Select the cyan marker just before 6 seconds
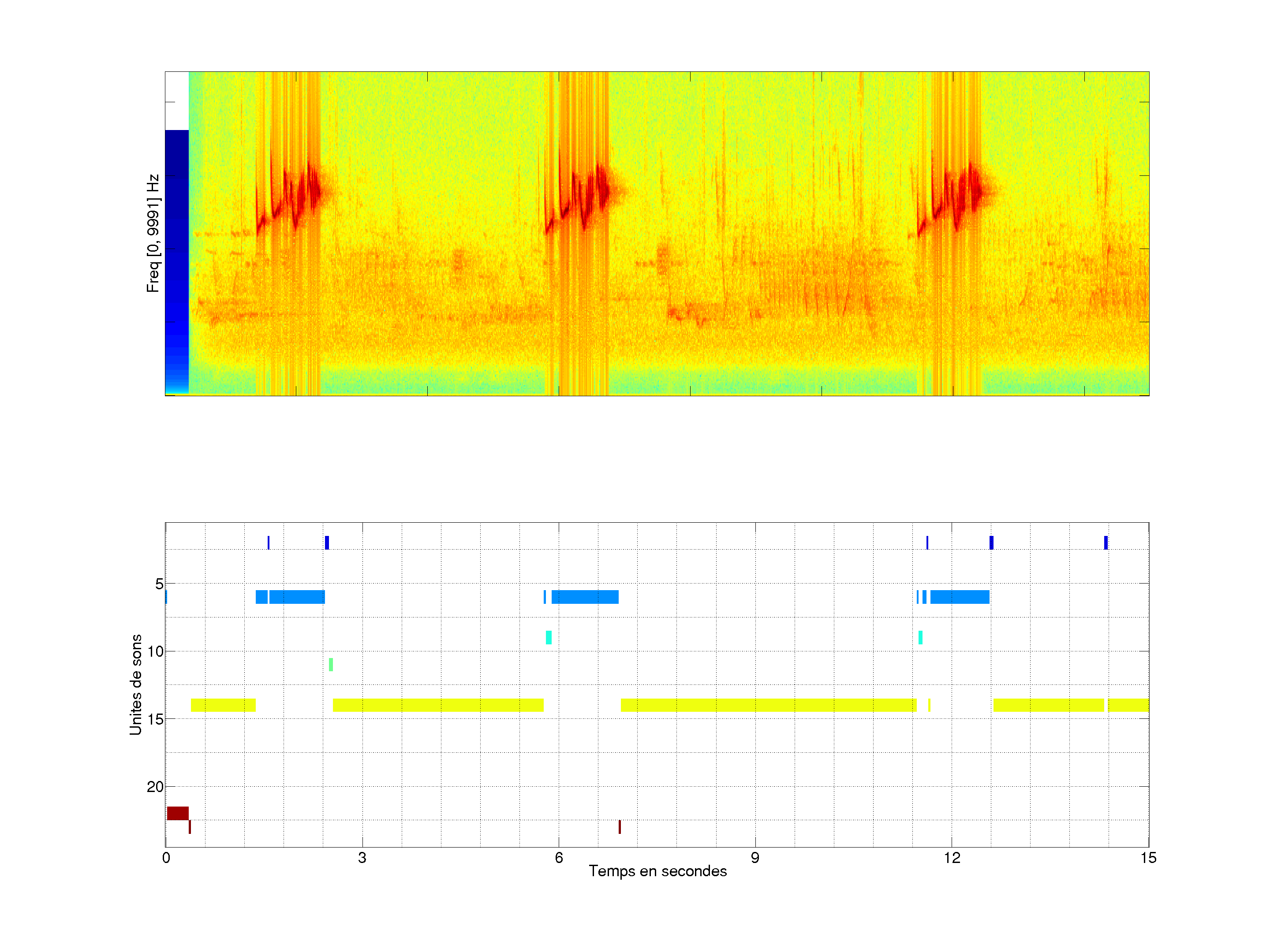 548,638
